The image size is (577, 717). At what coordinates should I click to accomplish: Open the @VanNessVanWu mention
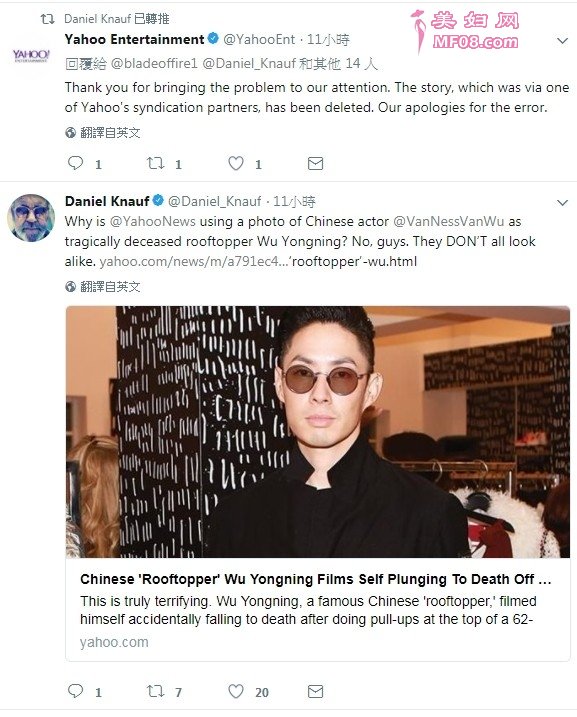coord(449,221)
